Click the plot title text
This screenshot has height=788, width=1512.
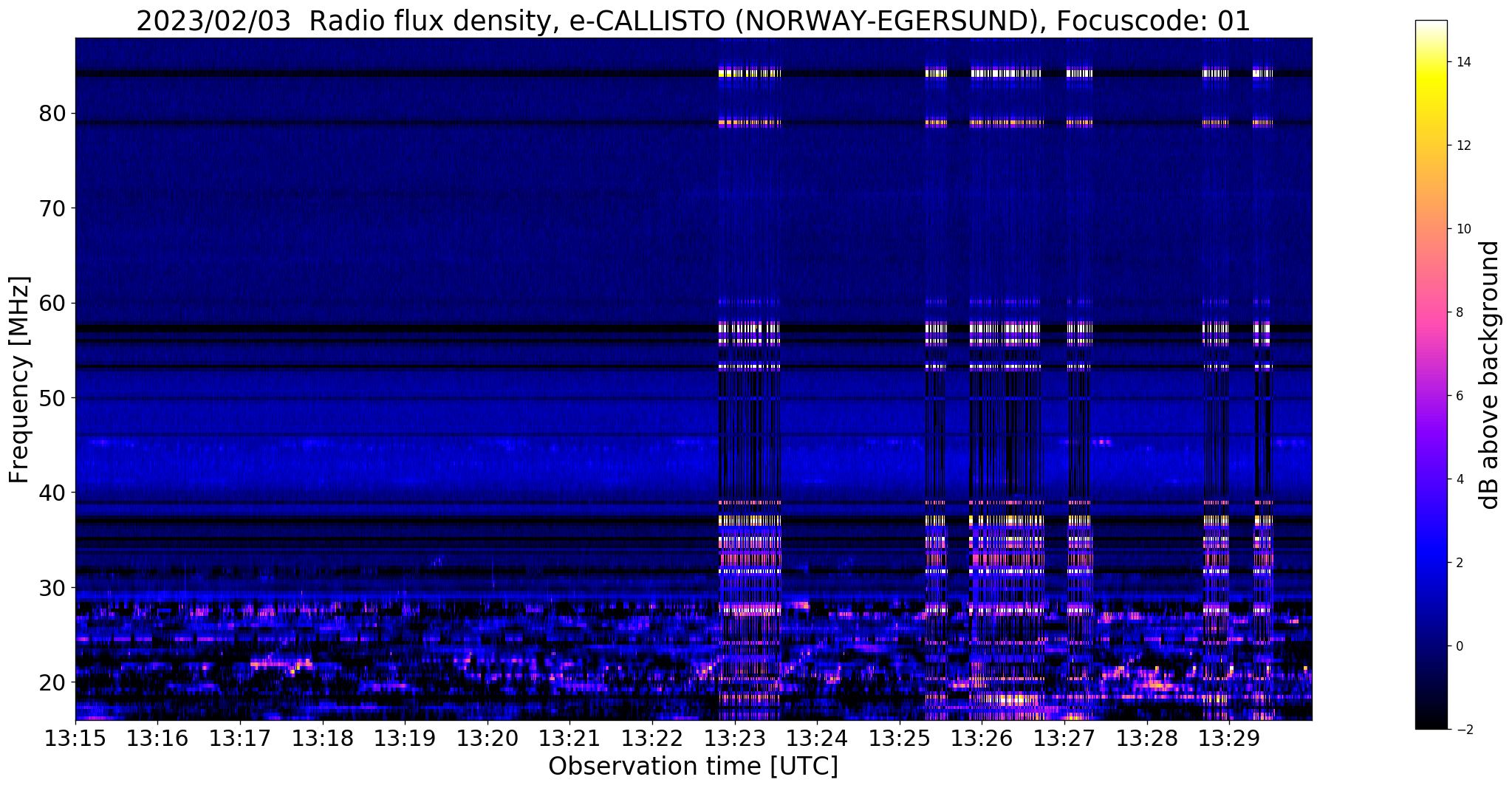pyautogui.click(x=693, y=21)
